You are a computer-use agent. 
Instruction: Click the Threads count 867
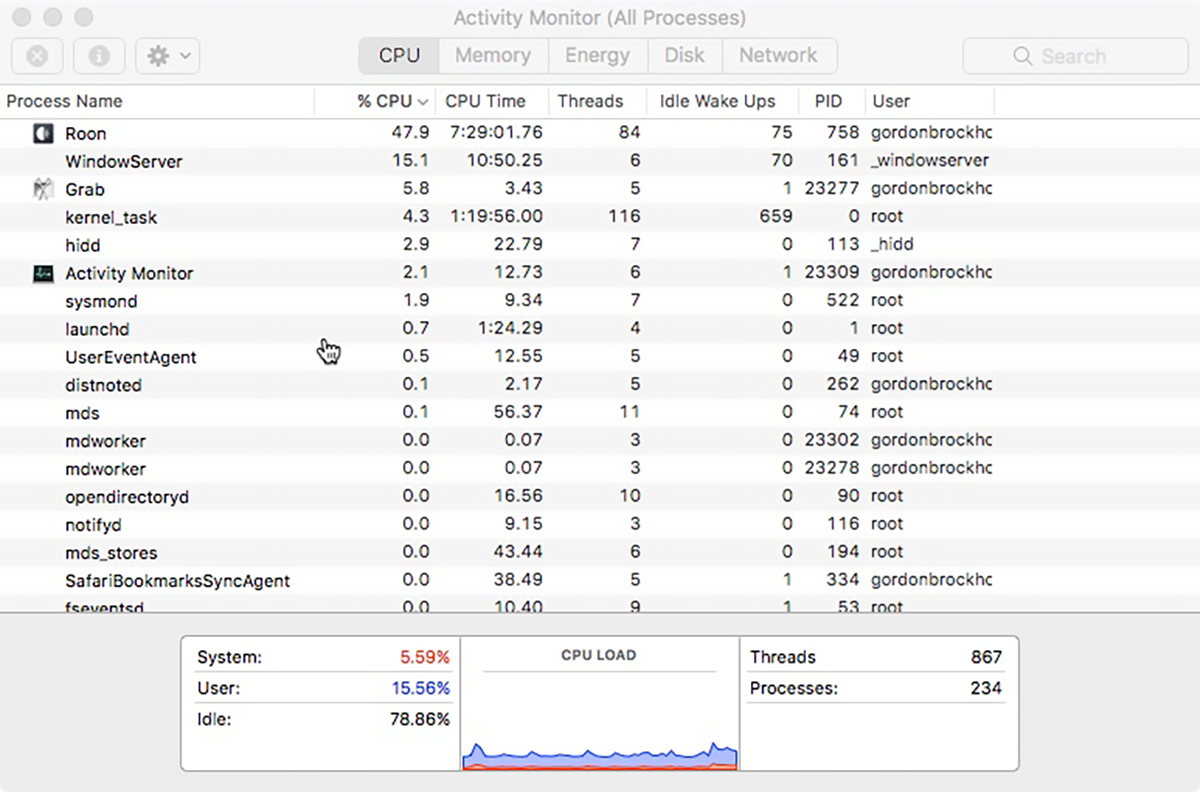click(986, 657)
